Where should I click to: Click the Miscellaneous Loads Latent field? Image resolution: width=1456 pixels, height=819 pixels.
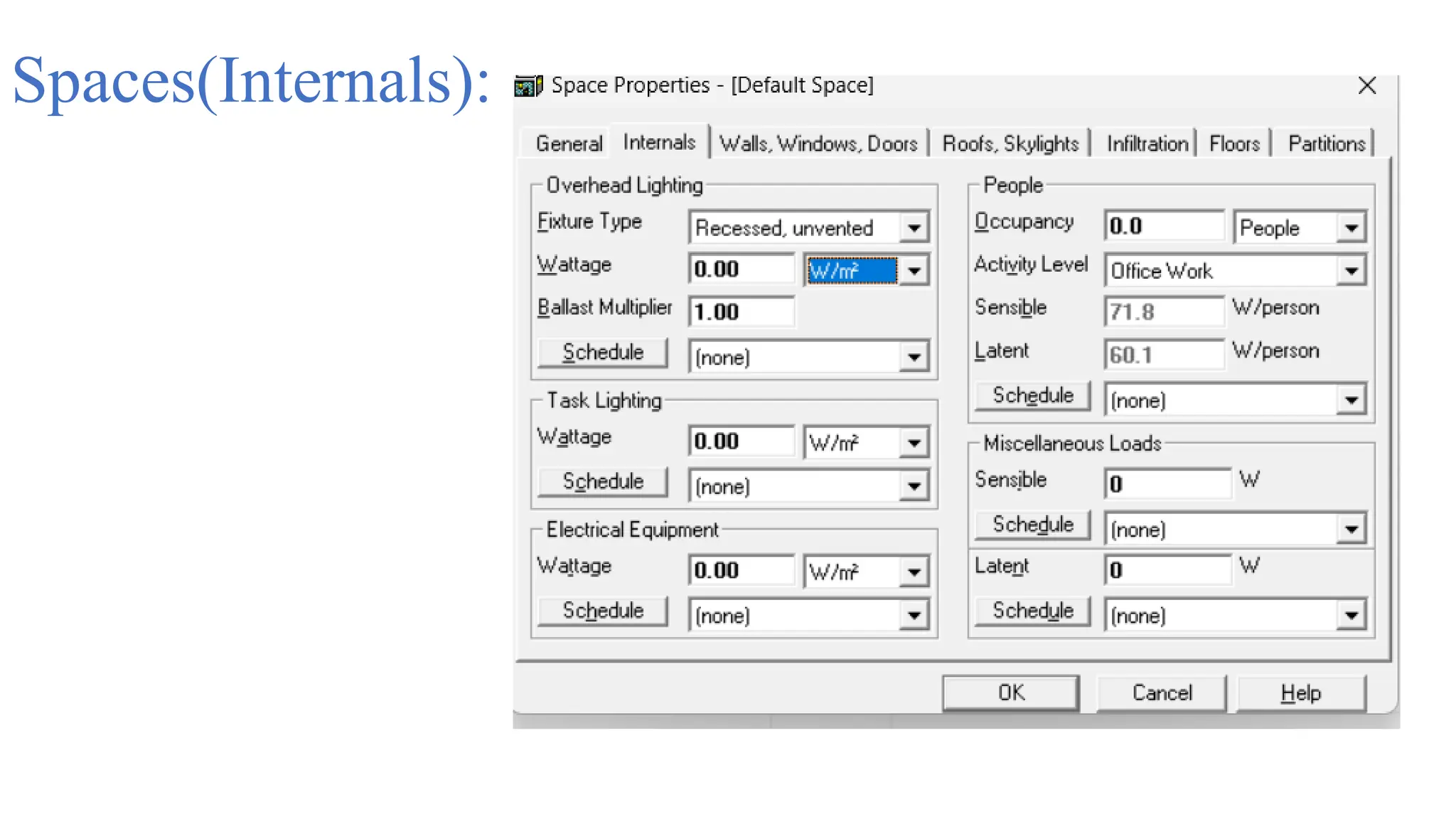click(1168, 570)
